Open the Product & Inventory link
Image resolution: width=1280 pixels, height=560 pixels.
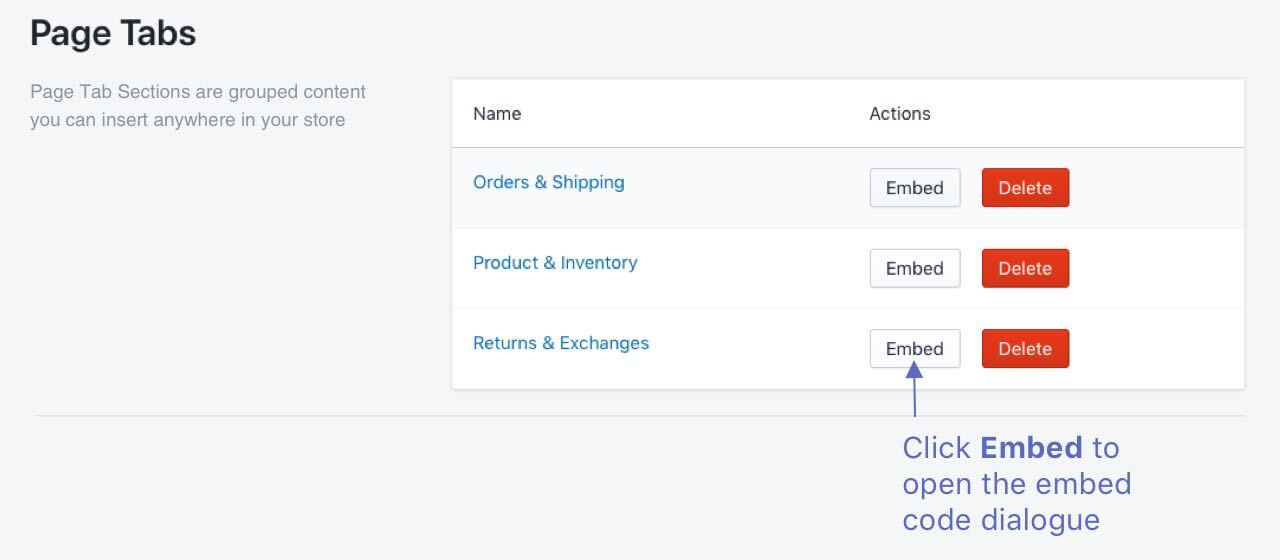(x=555, y=262)
